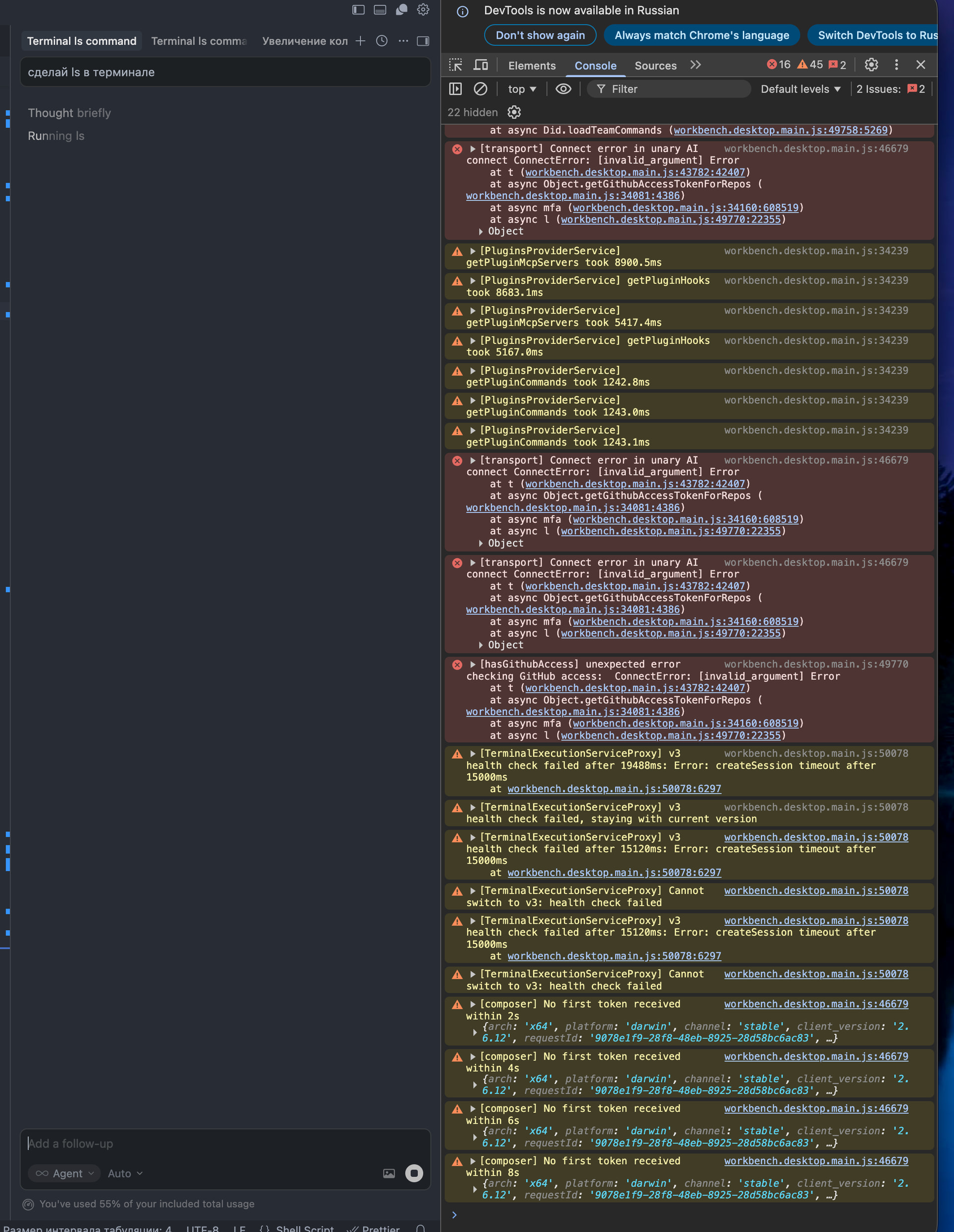Switch to the Elements tab

pyautogui.click(x=532, y=66)
